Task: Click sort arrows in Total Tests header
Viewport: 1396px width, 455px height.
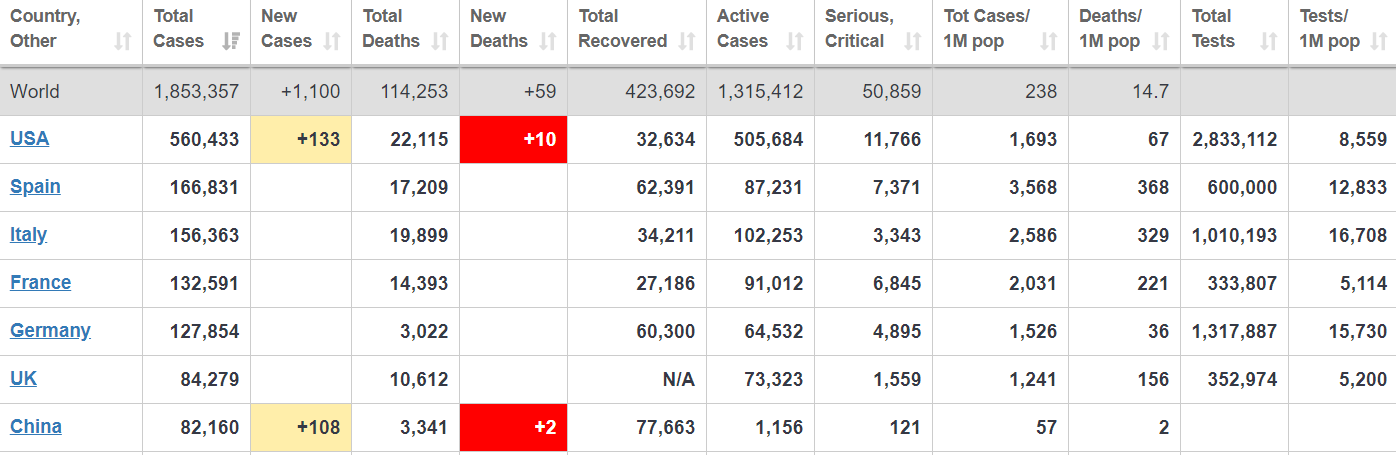Action: tap(1268, 41)
